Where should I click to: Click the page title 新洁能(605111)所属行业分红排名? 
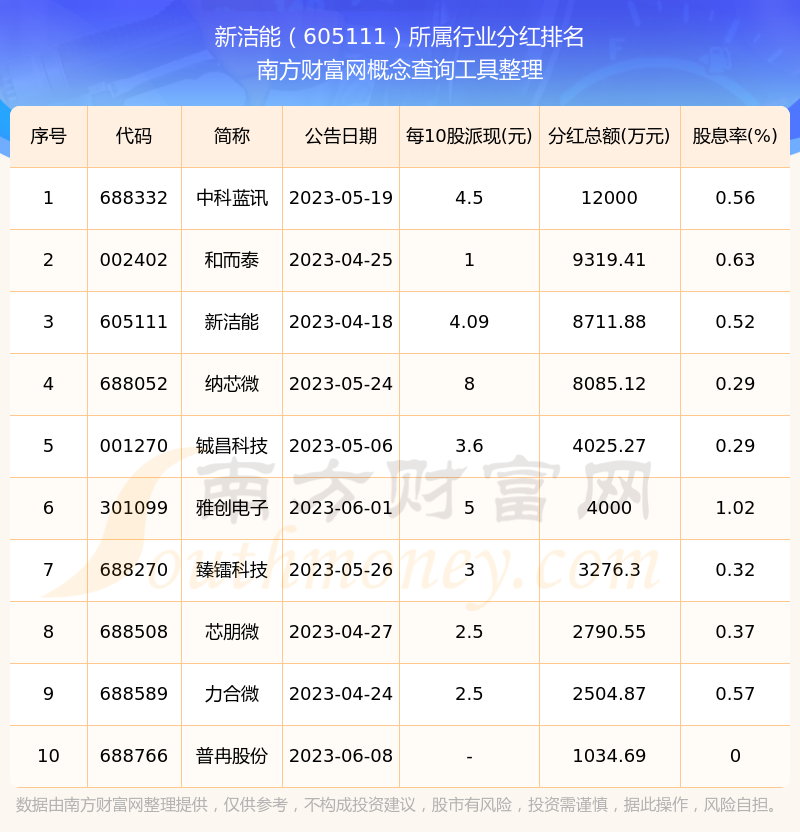[400, 37]
